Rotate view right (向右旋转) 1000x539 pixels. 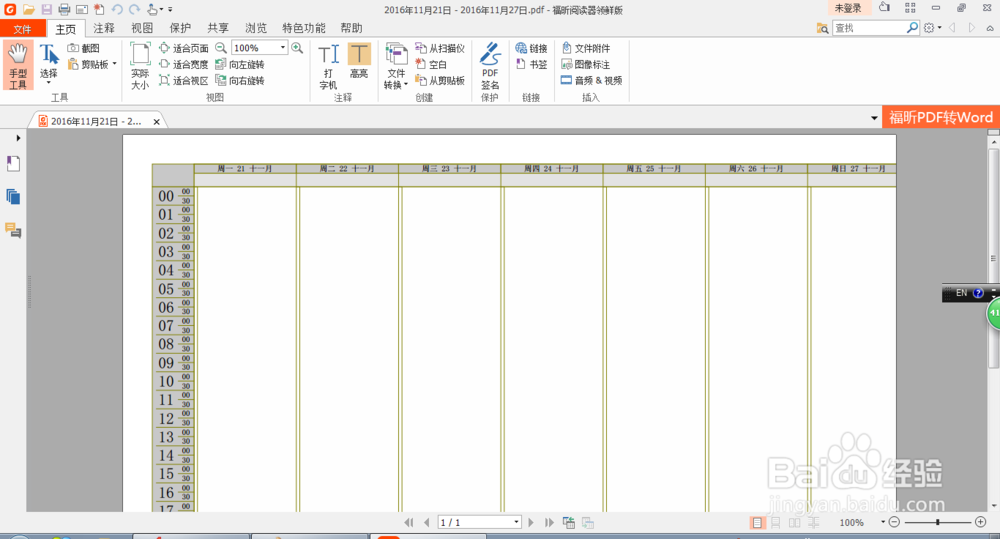[240, 80]
